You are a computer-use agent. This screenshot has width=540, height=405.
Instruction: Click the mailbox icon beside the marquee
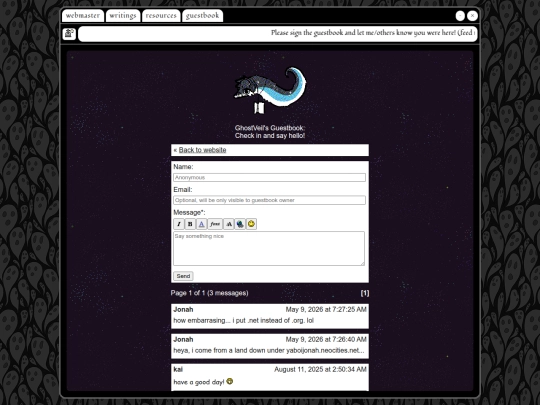tap(69, 33)
